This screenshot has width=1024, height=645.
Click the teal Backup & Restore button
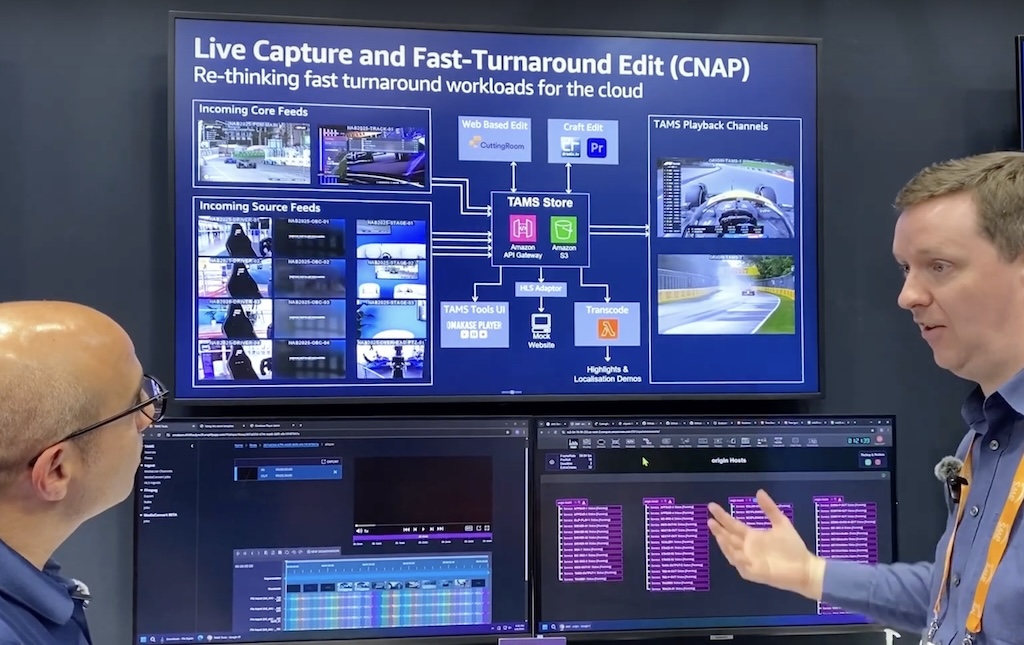pos(868,462)
